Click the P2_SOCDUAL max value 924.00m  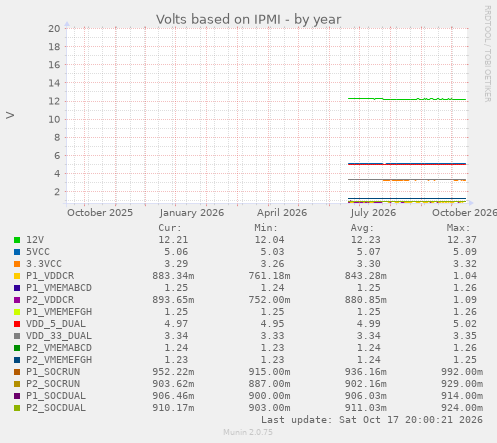[462, 408]
